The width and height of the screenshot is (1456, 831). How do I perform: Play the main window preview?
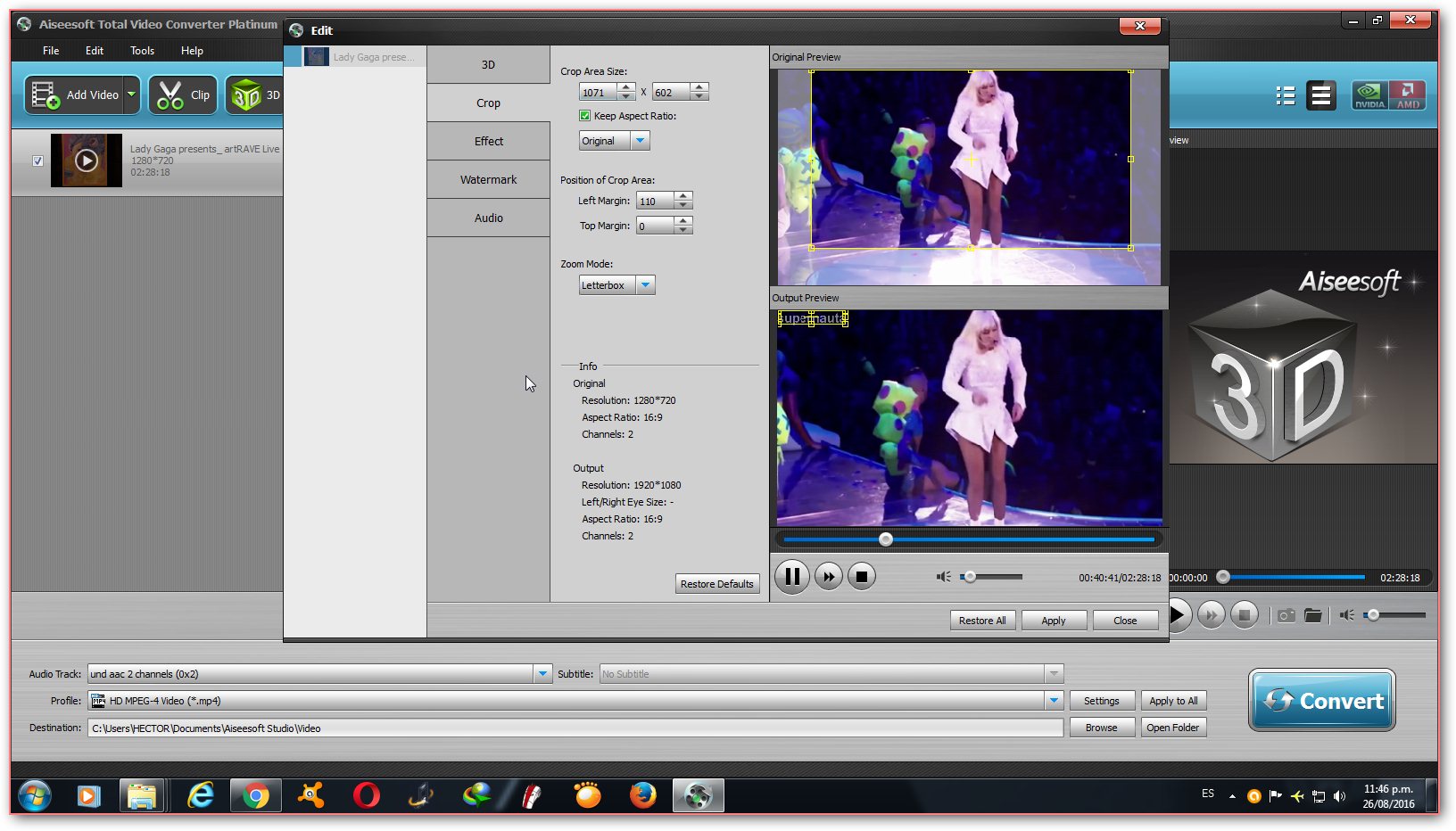[1178, 614]
